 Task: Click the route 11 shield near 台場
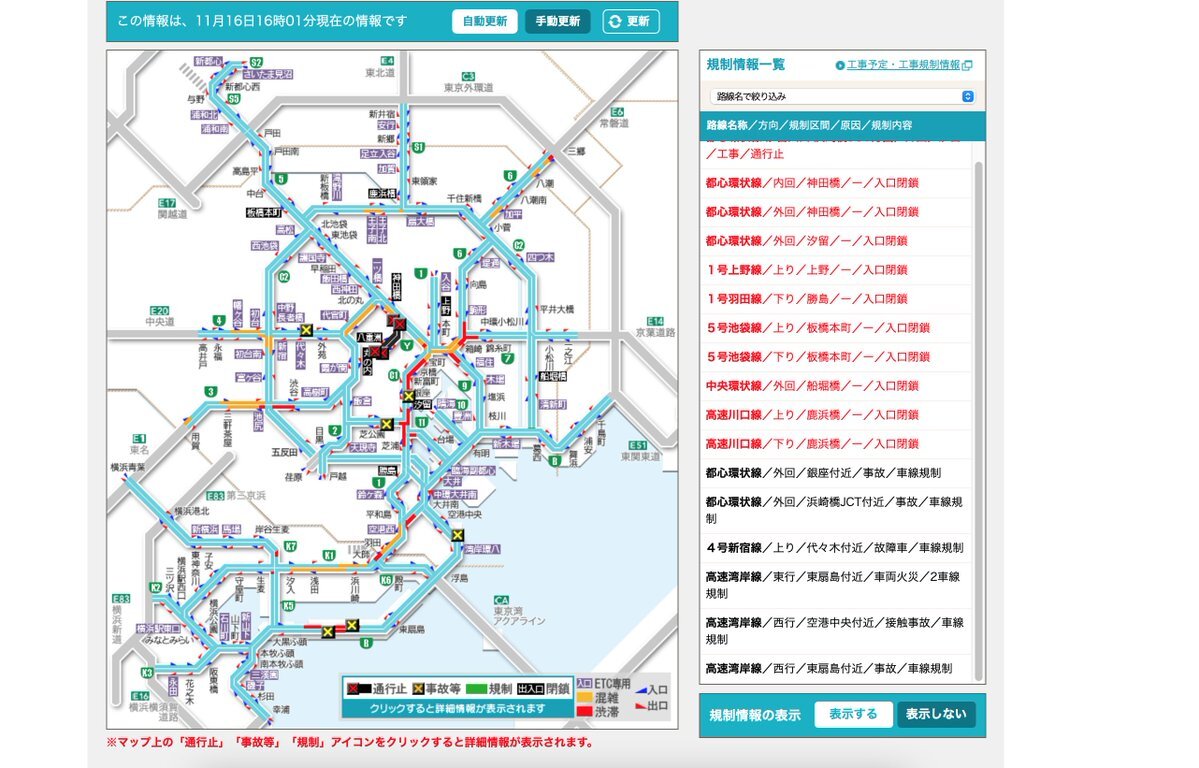pyautogui.click(x=422, y=421)
